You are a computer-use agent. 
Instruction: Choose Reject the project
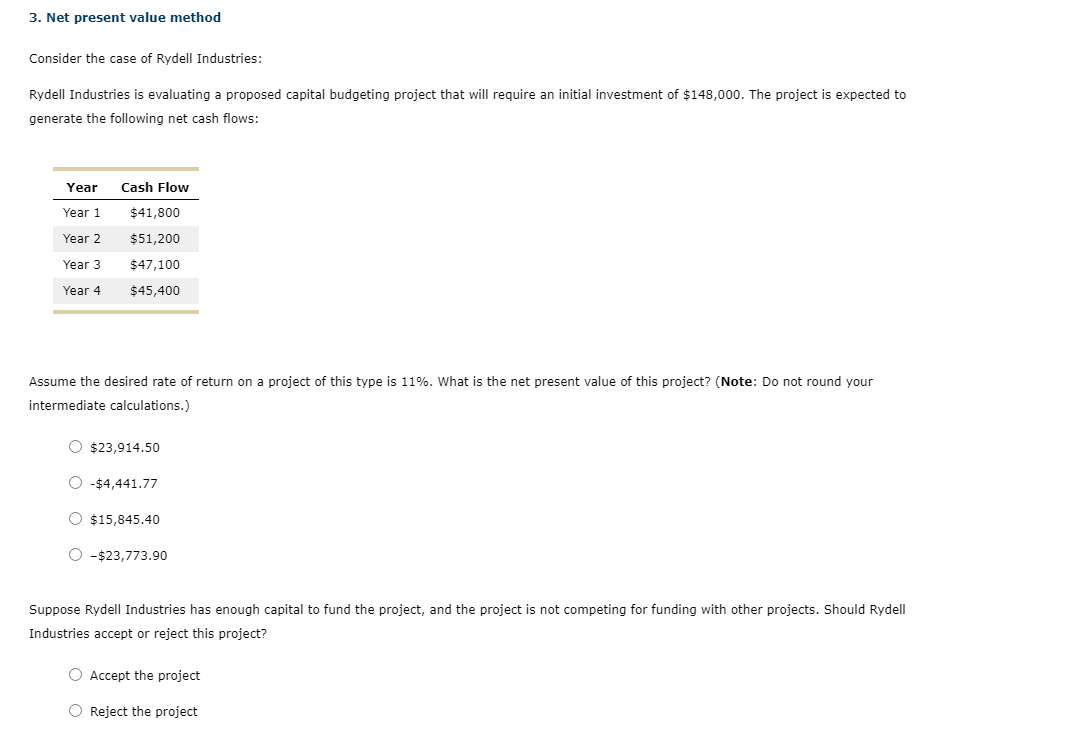[x=75, y=711]
